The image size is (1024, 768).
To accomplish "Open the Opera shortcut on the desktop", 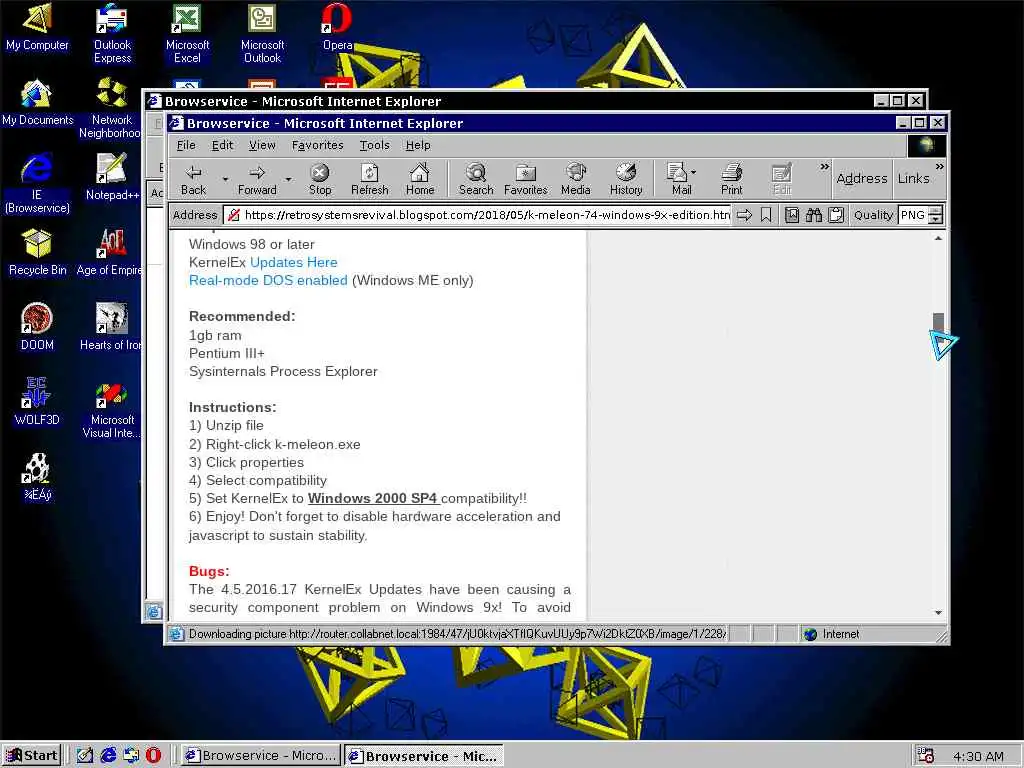I will 337,27.
